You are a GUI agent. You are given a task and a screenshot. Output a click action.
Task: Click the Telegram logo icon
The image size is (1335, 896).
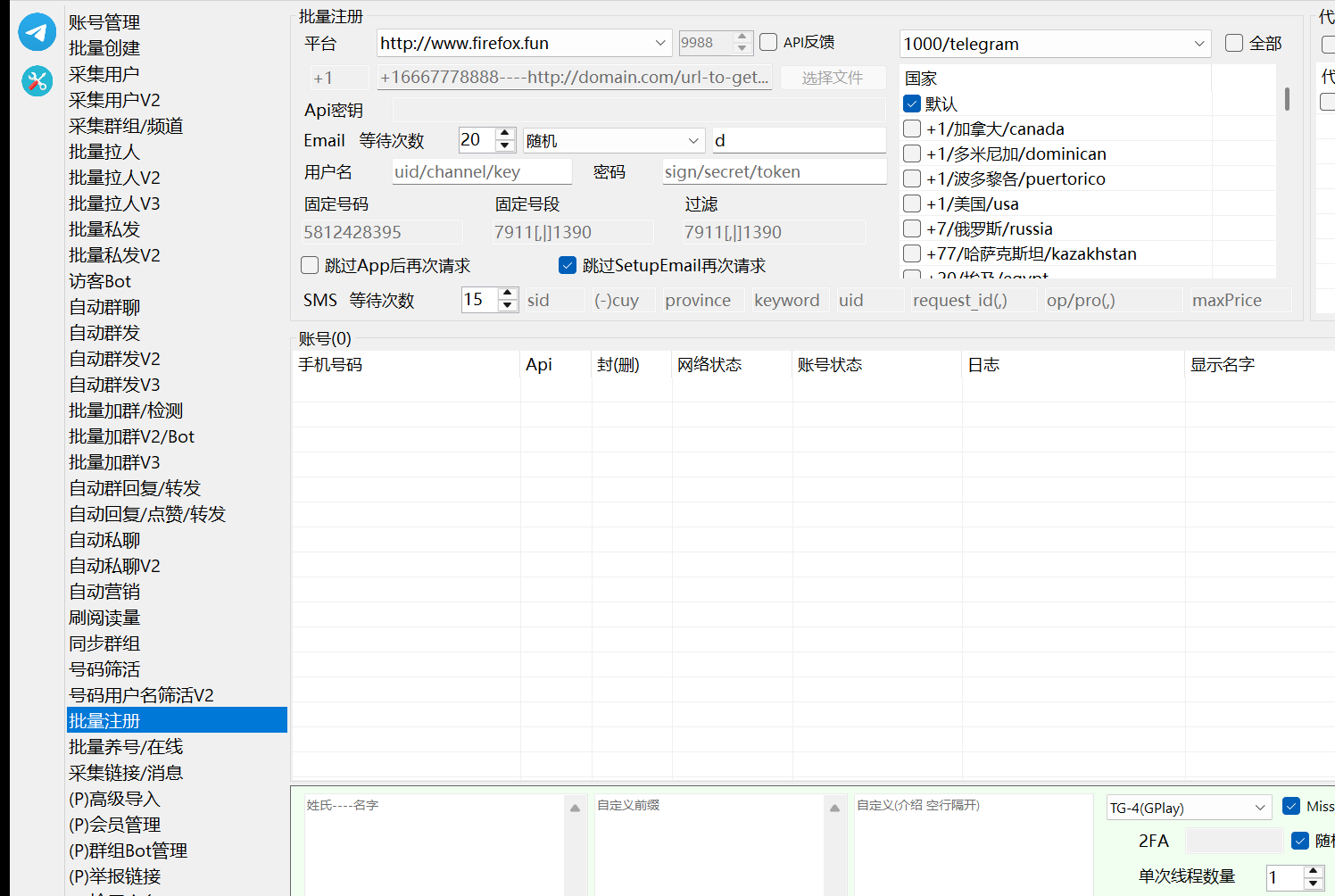[x=37, y=32]
